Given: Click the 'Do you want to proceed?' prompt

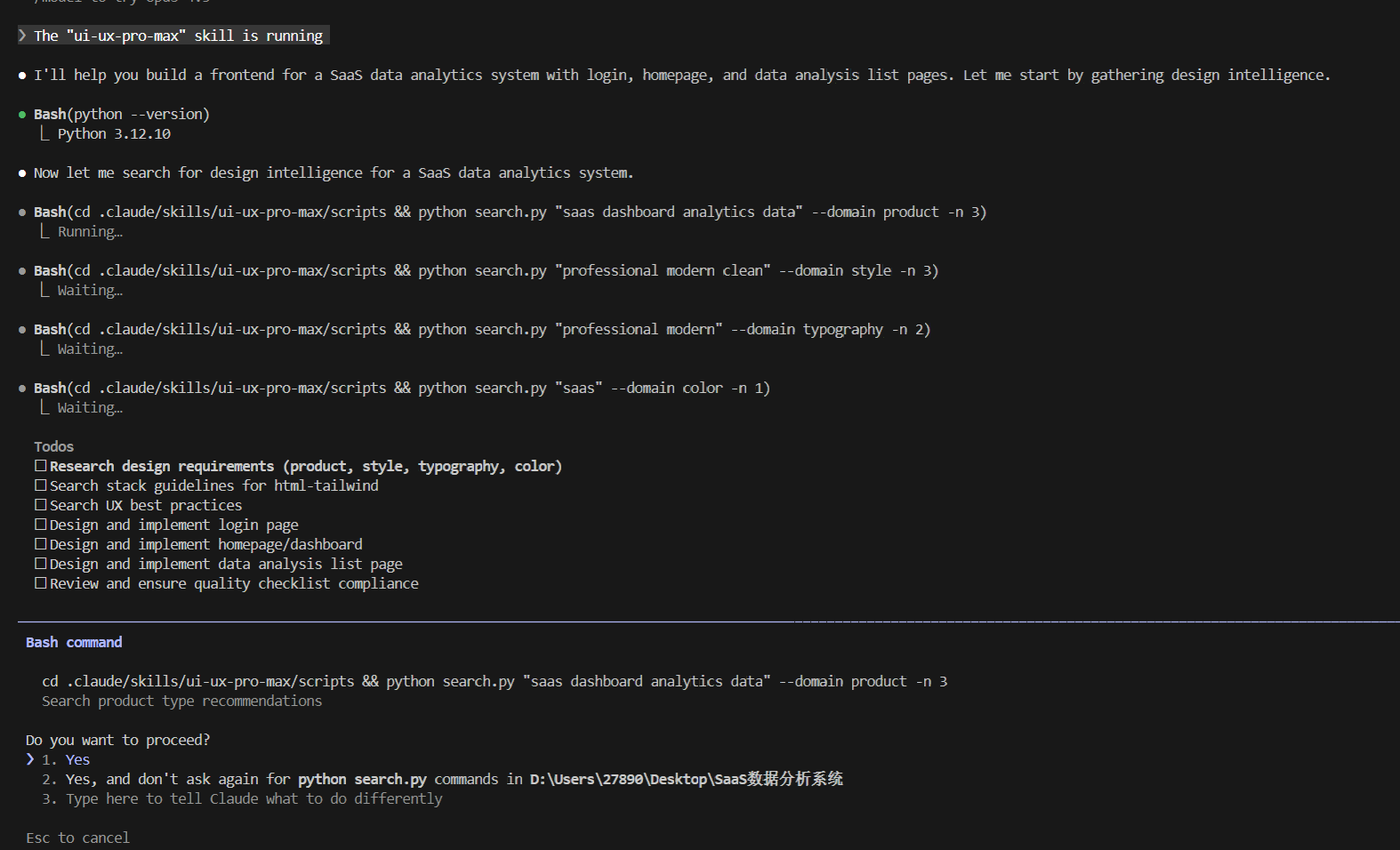Looking at the screenshot, I should click(117, 740).
